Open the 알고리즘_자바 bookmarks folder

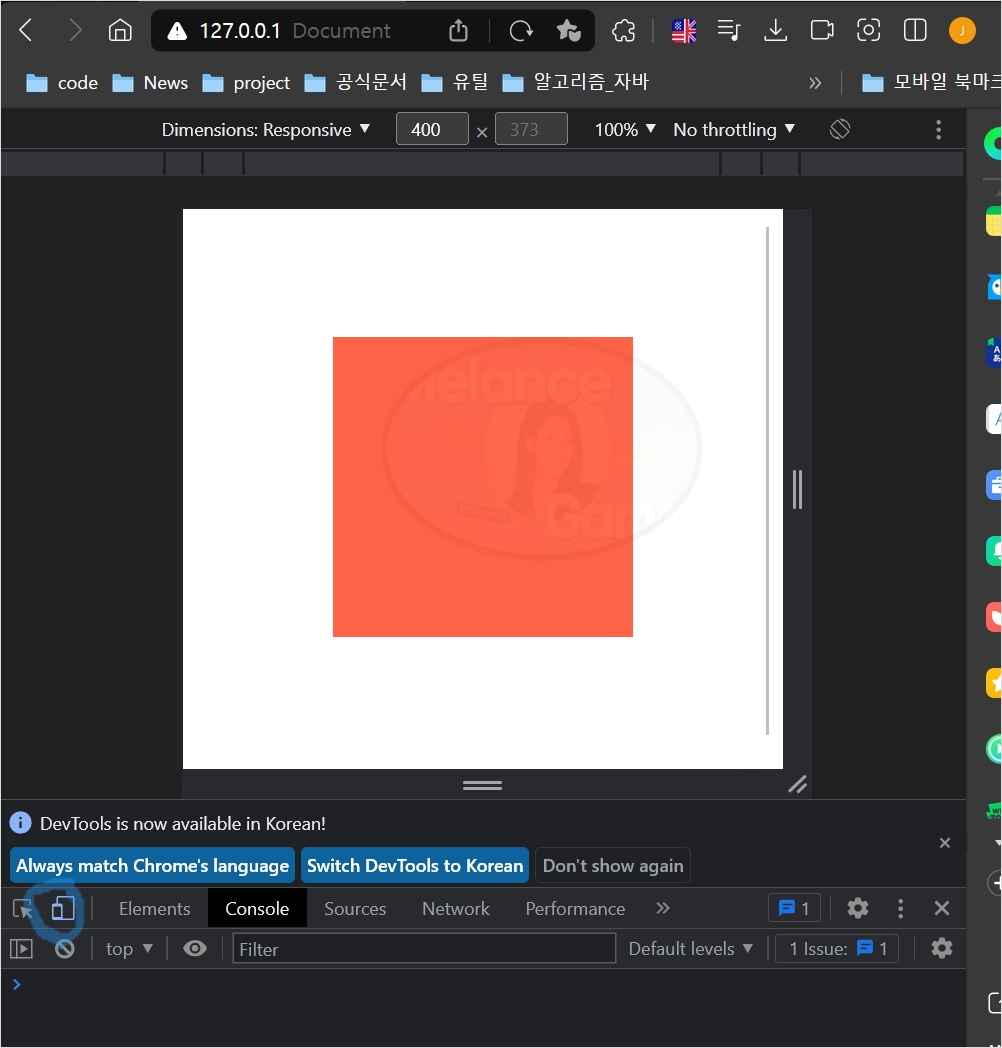click(576, 83)
